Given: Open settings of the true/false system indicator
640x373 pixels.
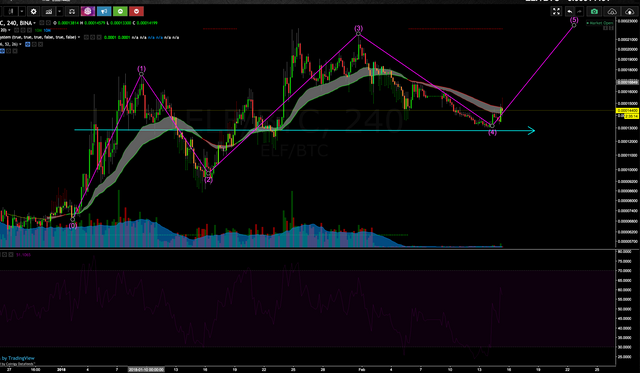Looking at the screenshot, I should (93, 38).
